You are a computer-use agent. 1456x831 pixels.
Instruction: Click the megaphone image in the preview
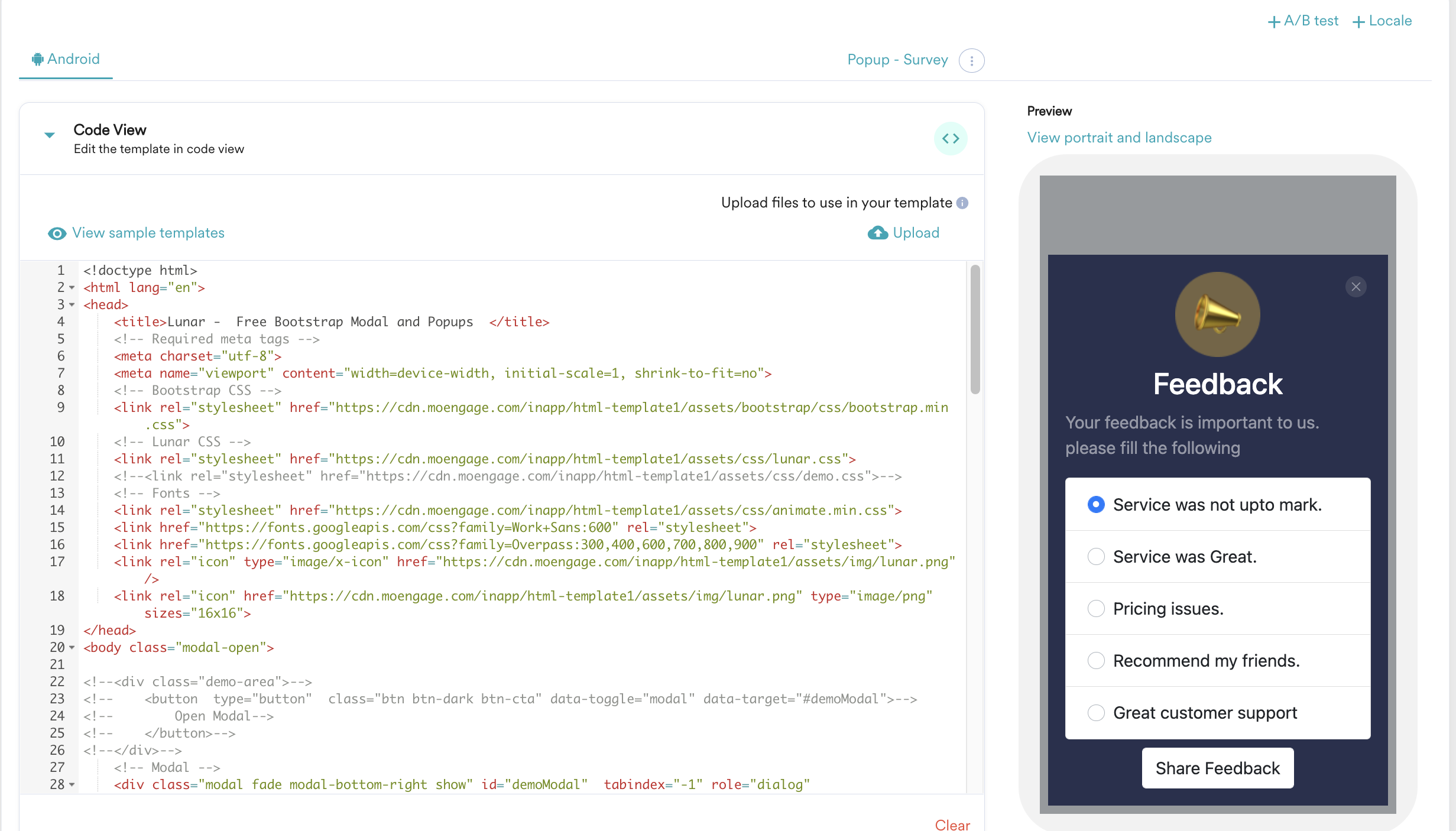[1217, 314]
